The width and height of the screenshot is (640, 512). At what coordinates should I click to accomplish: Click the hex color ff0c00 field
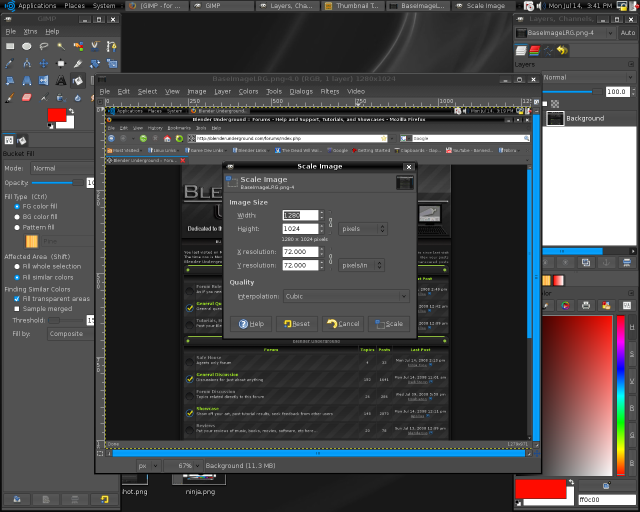(607, 499)
